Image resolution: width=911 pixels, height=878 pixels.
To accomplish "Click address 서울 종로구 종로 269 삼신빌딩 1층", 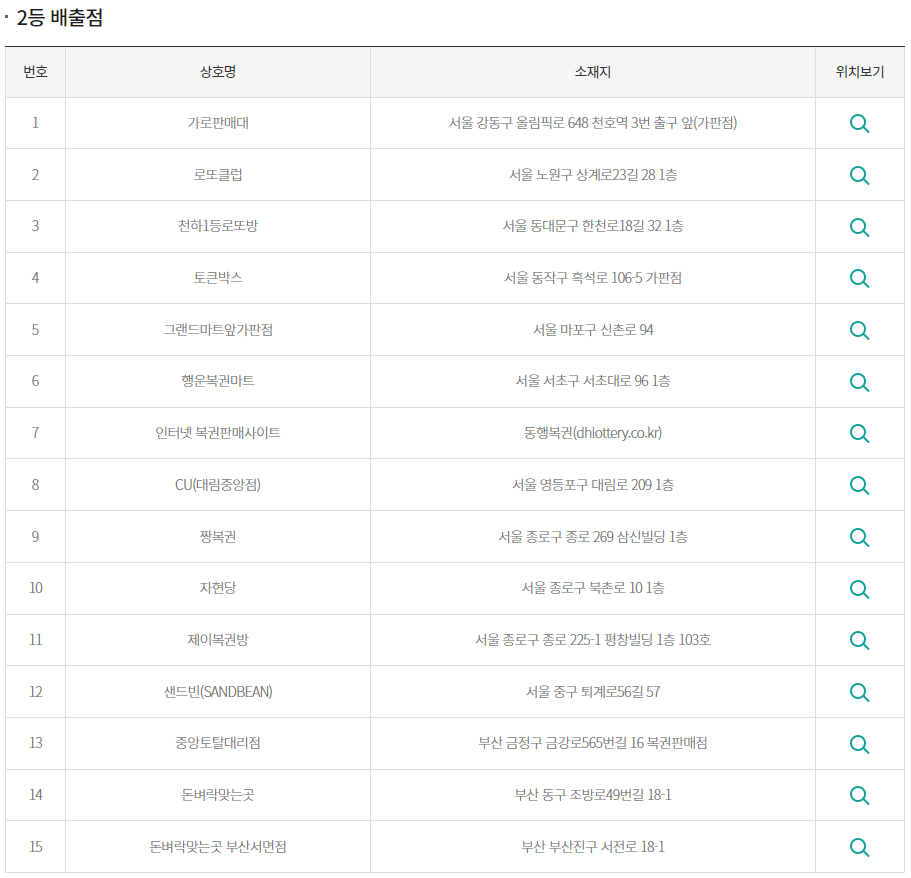I will 593,536.
